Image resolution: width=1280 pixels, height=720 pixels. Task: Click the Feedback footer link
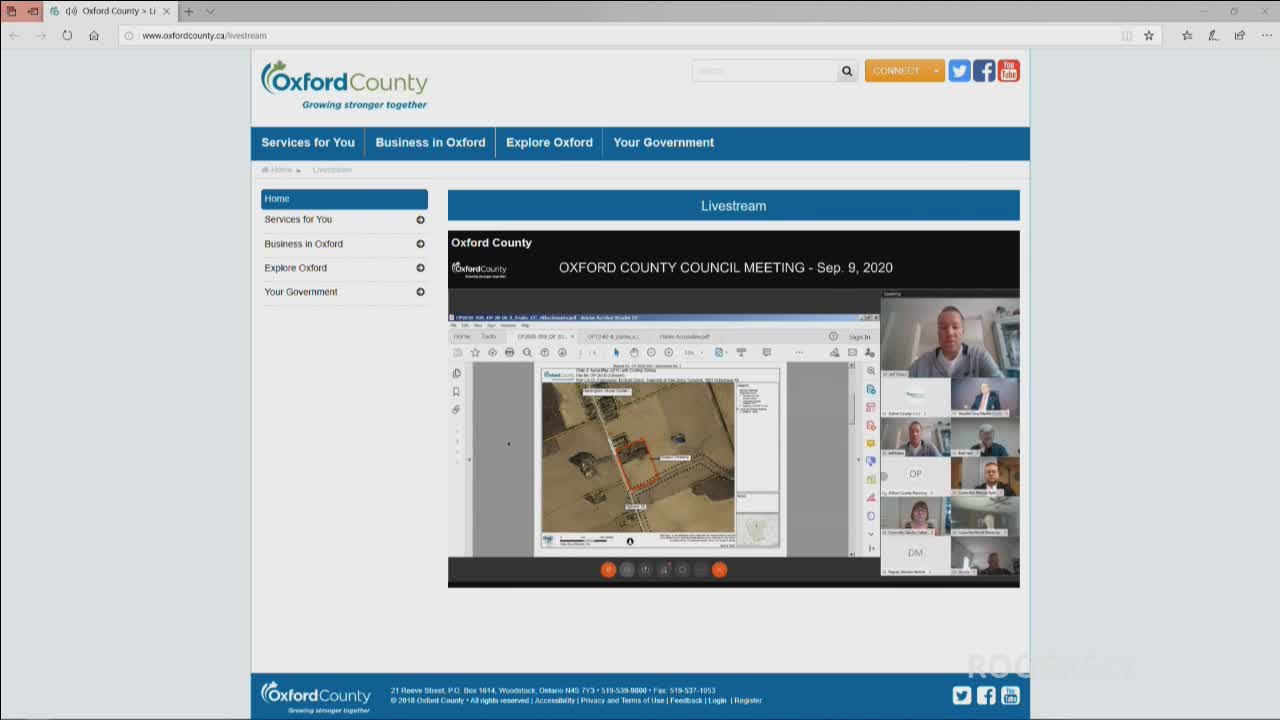pos(686,701)
